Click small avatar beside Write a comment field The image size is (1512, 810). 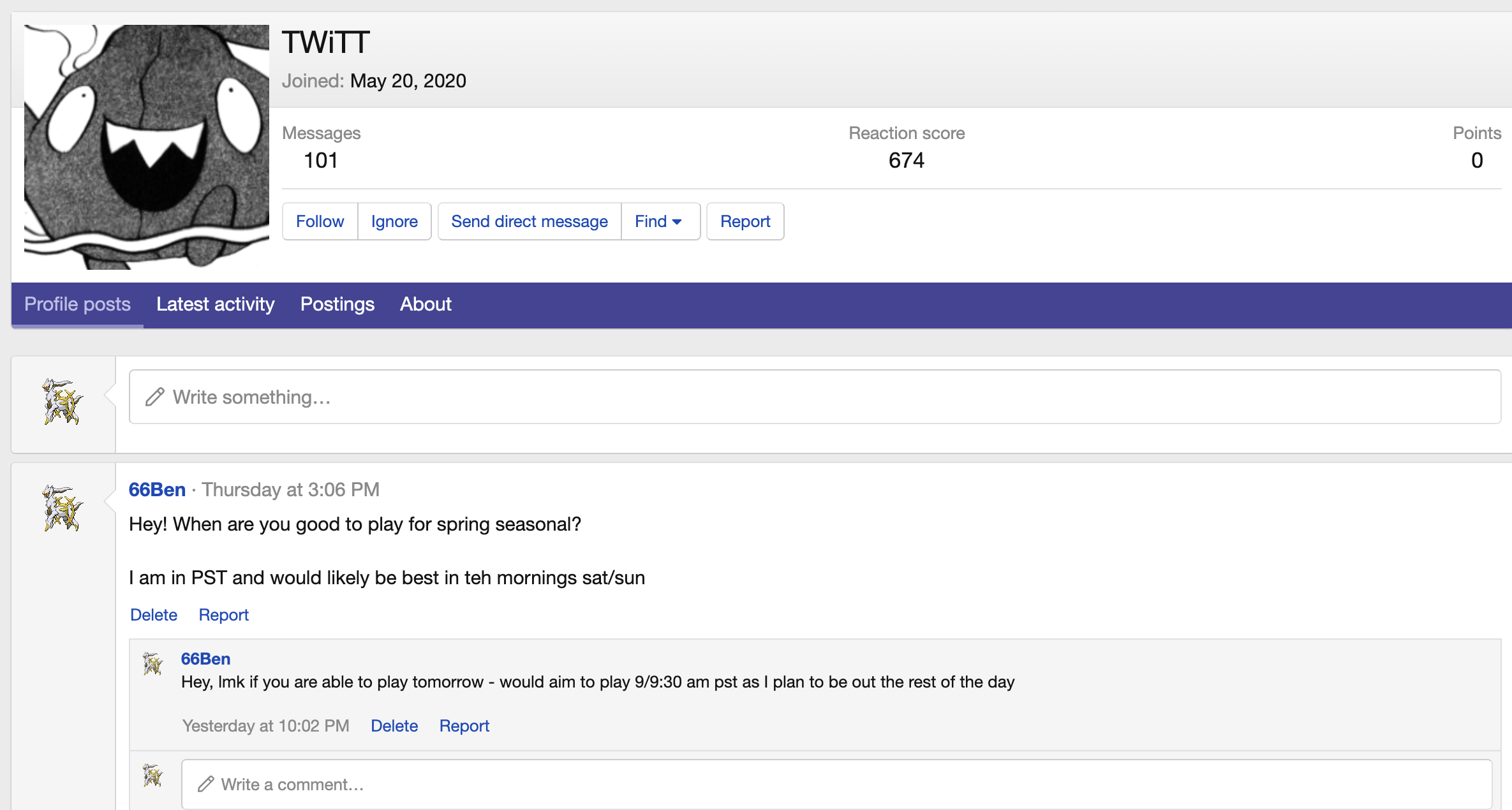point(152,776)
